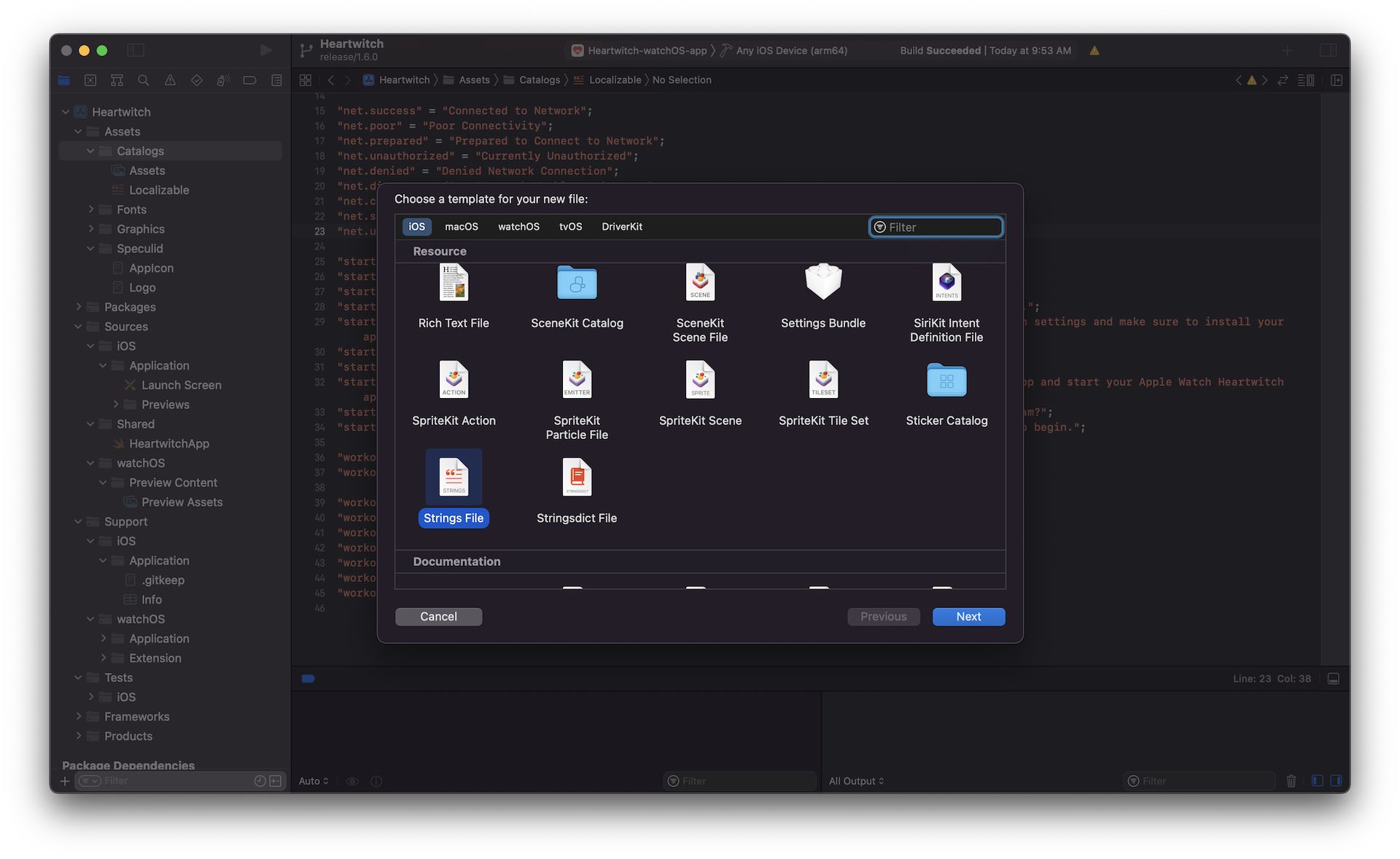Screen dimensions: 1400x859
Task: Click the add file plus button in navigator
Action: coord(65,781)
